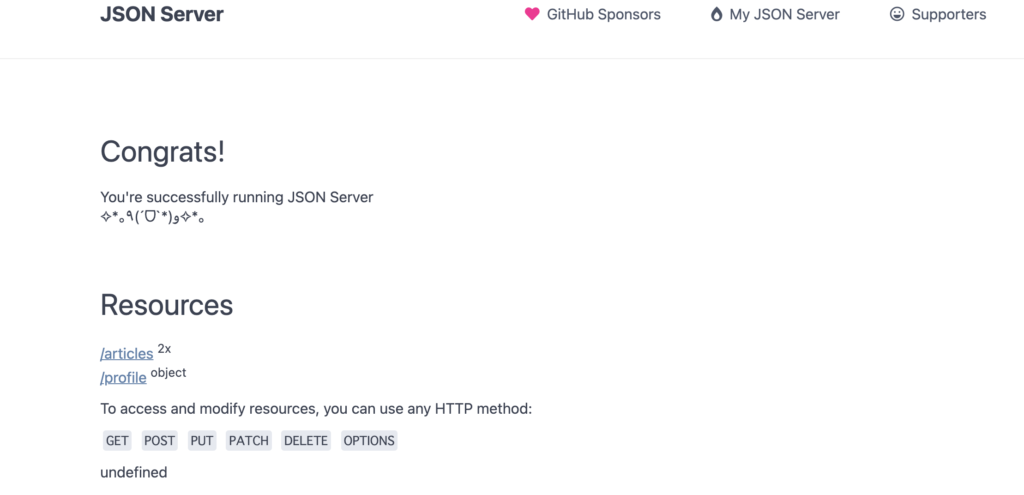
Task: Click the JSON Server title logo
Action: click(162, 14)
